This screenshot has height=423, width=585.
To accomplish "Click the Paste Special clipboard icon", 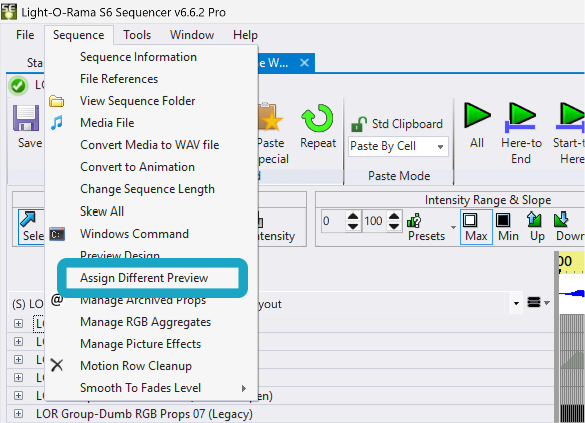I will click(x=269, y=117).
